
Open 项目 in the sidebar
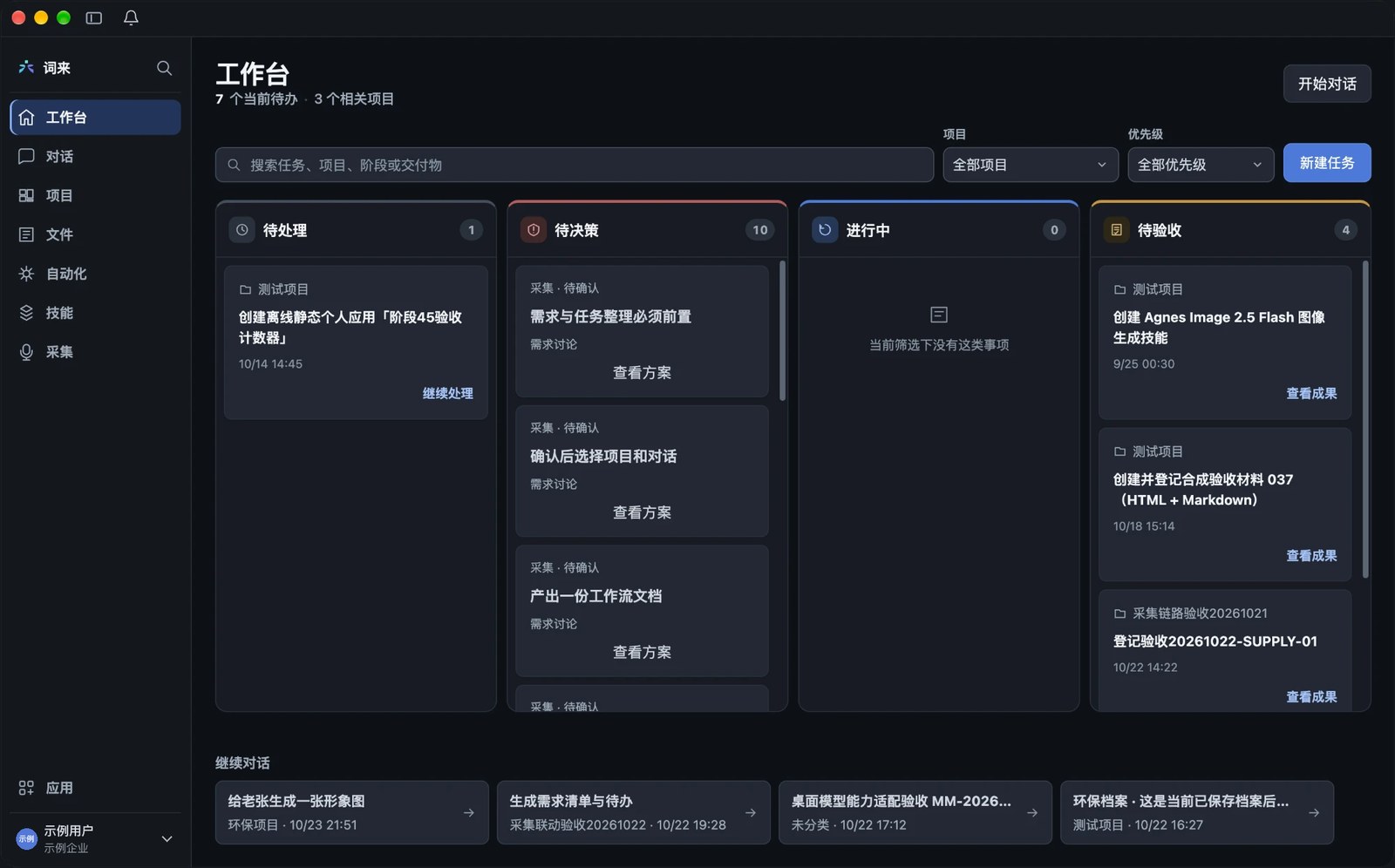pyautogui.click(x=95, y=196)
